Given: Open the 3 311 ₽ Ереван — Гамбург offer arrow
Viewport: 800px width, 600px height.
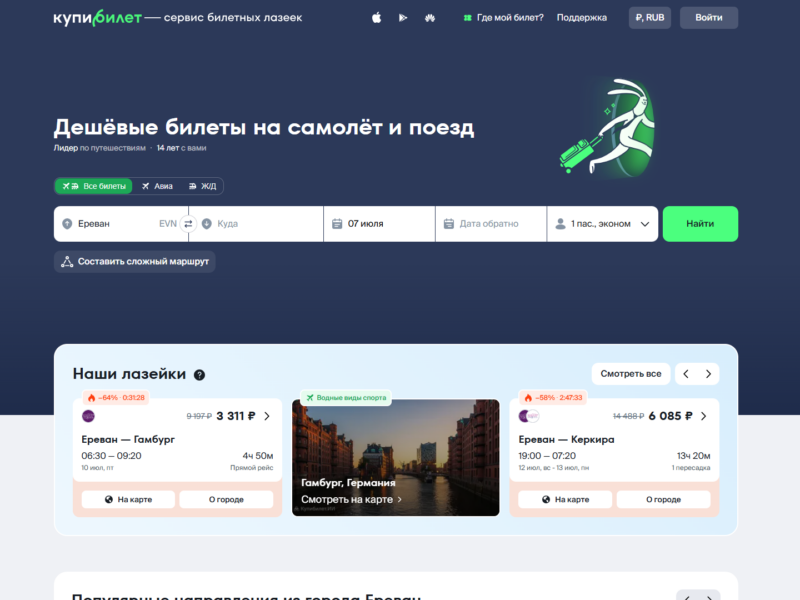Looking at the screenshot, I should click(267, 416).
